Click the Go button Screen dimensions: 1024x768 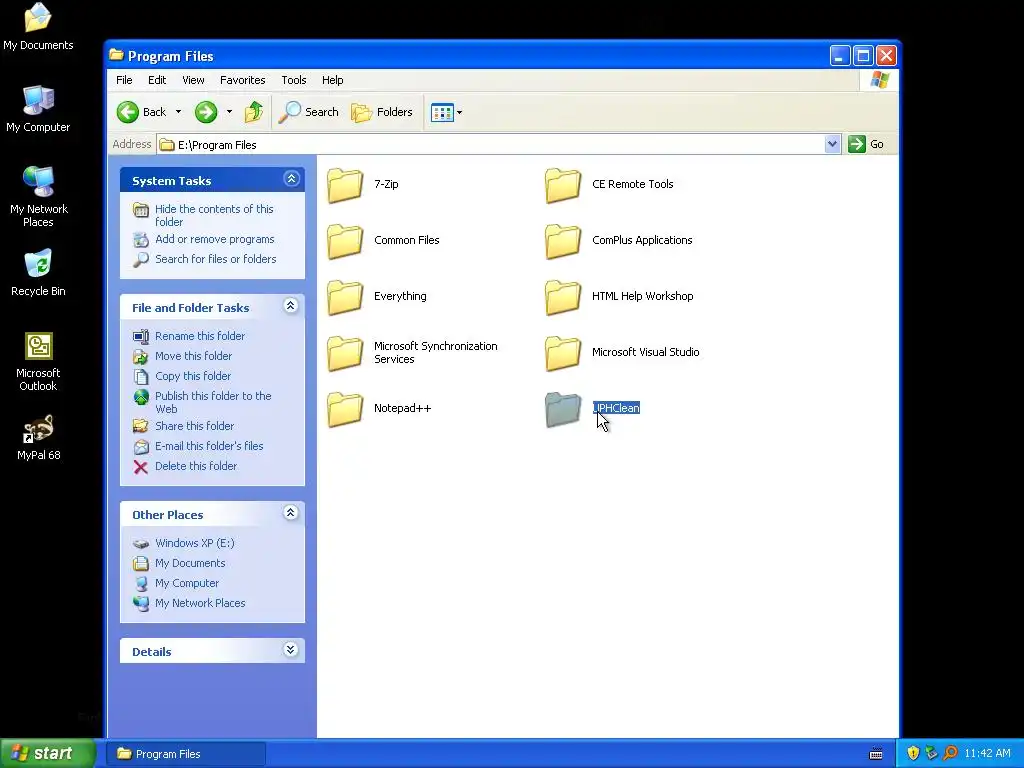[x=866, y=144]
